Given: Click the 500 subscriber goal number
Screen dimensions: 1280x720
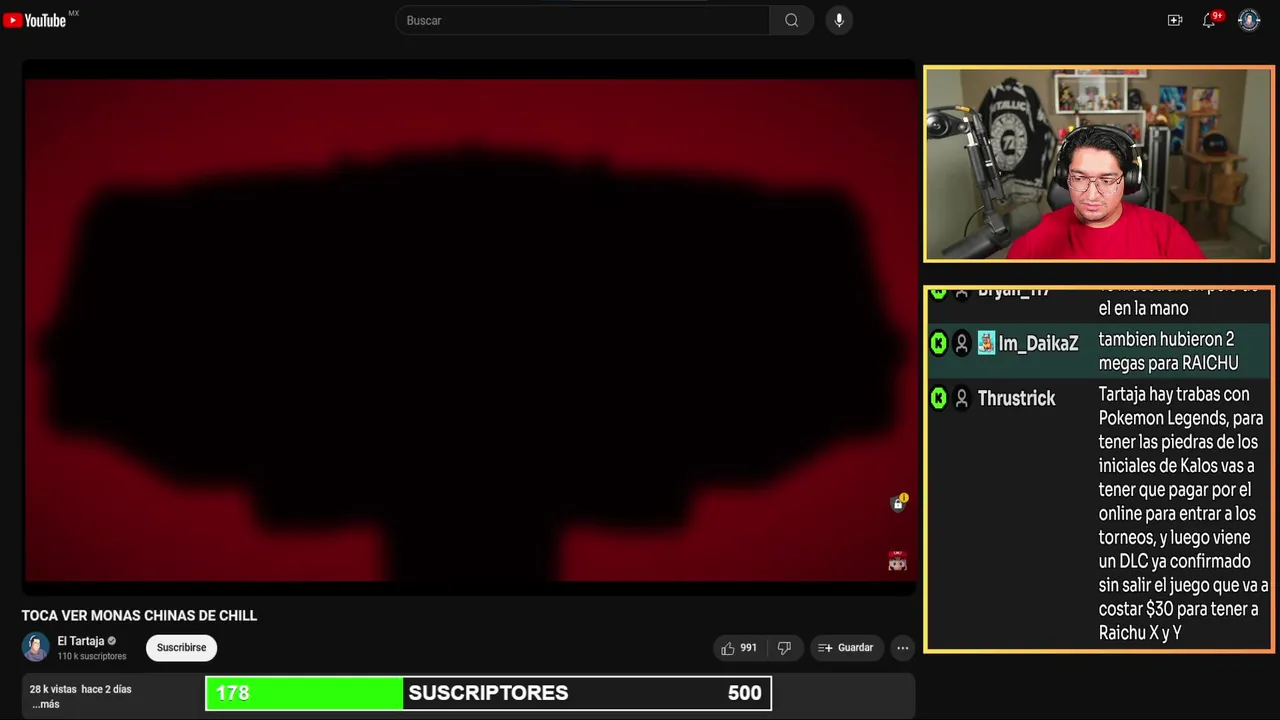Looking at the screenshot, I should [x=744, y=693].
